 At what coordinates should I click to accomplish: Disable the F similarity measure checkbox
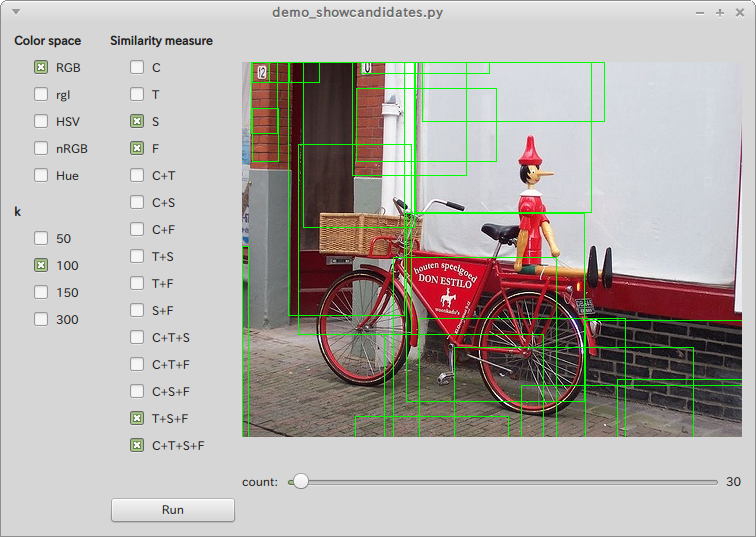137,148
